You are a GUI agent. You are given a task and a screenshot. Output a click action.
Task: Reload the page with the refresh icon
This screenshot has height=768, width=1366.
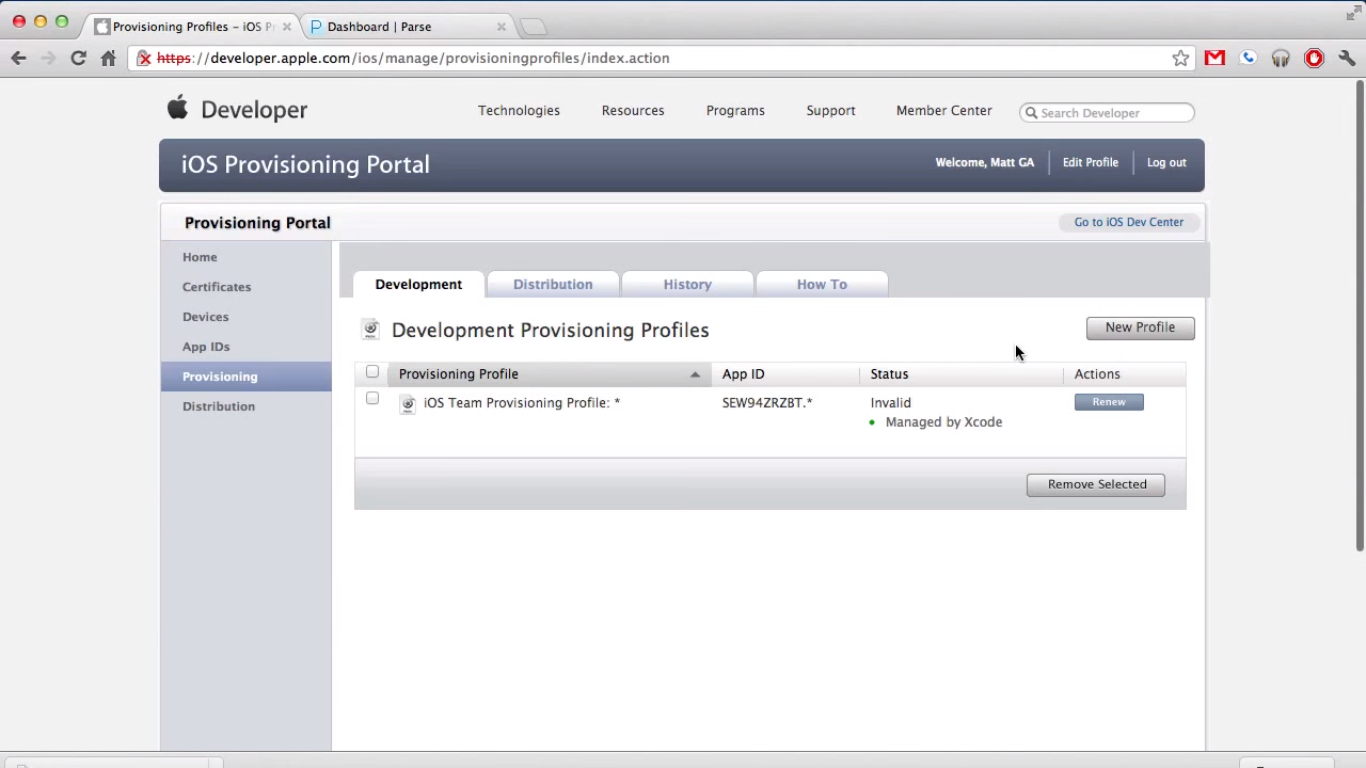coord(78,58)
